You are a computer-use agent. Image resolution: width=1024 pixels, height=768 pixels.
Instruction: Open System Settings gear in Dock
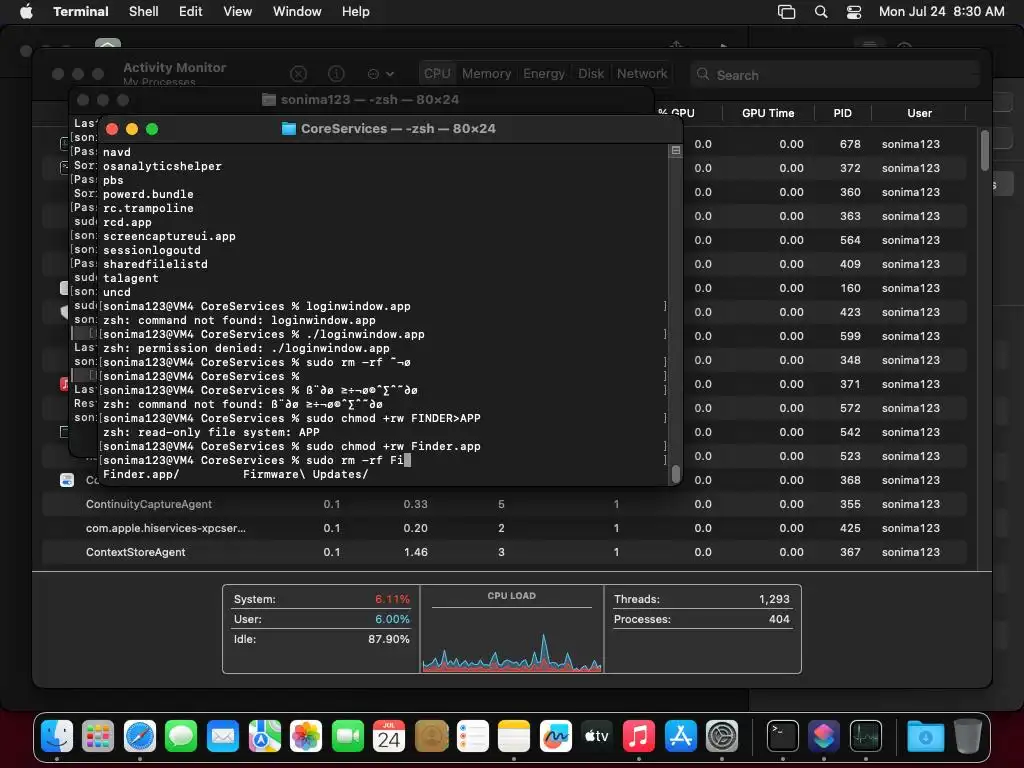click(x=722, y=737)
